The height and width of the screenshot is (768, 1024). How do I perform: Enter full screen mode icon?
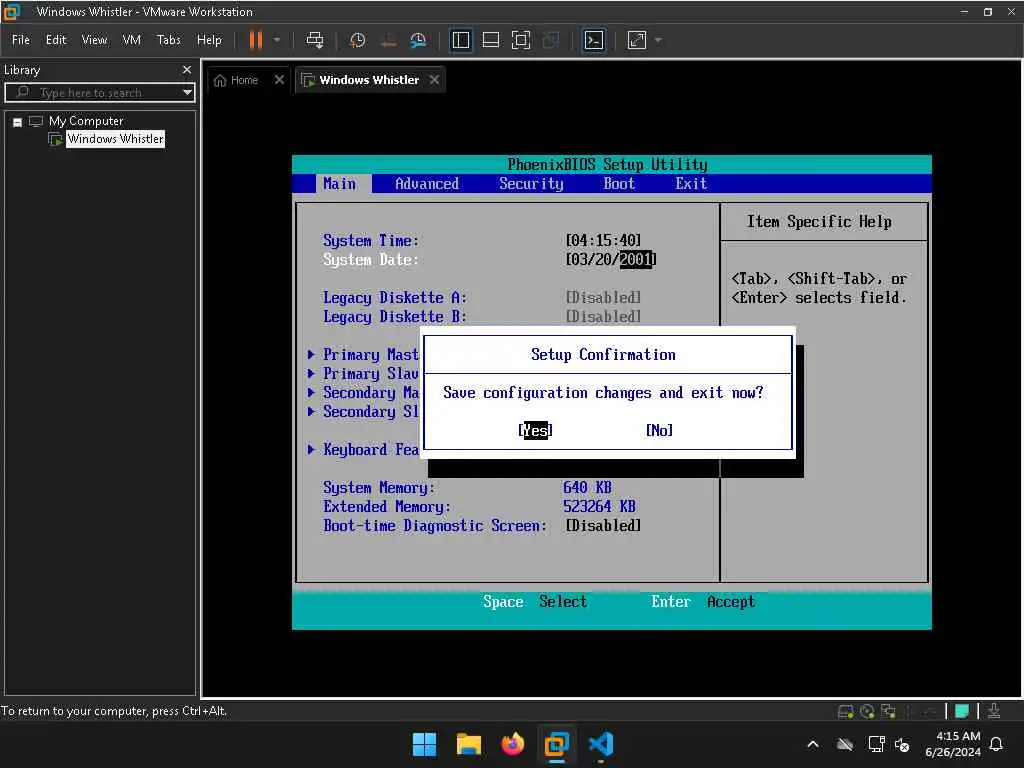click(520, 40)
